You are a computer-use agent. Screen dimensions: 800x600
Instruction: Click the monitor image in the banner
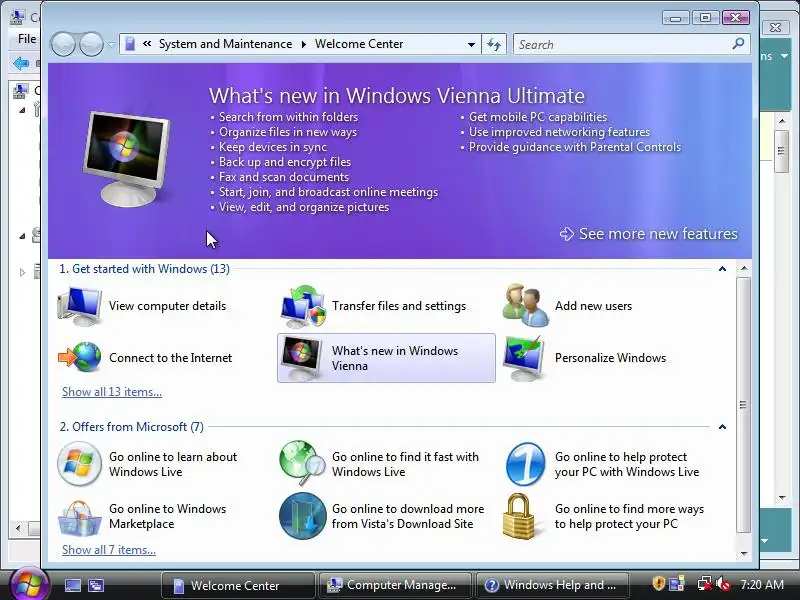pos(126,159)
